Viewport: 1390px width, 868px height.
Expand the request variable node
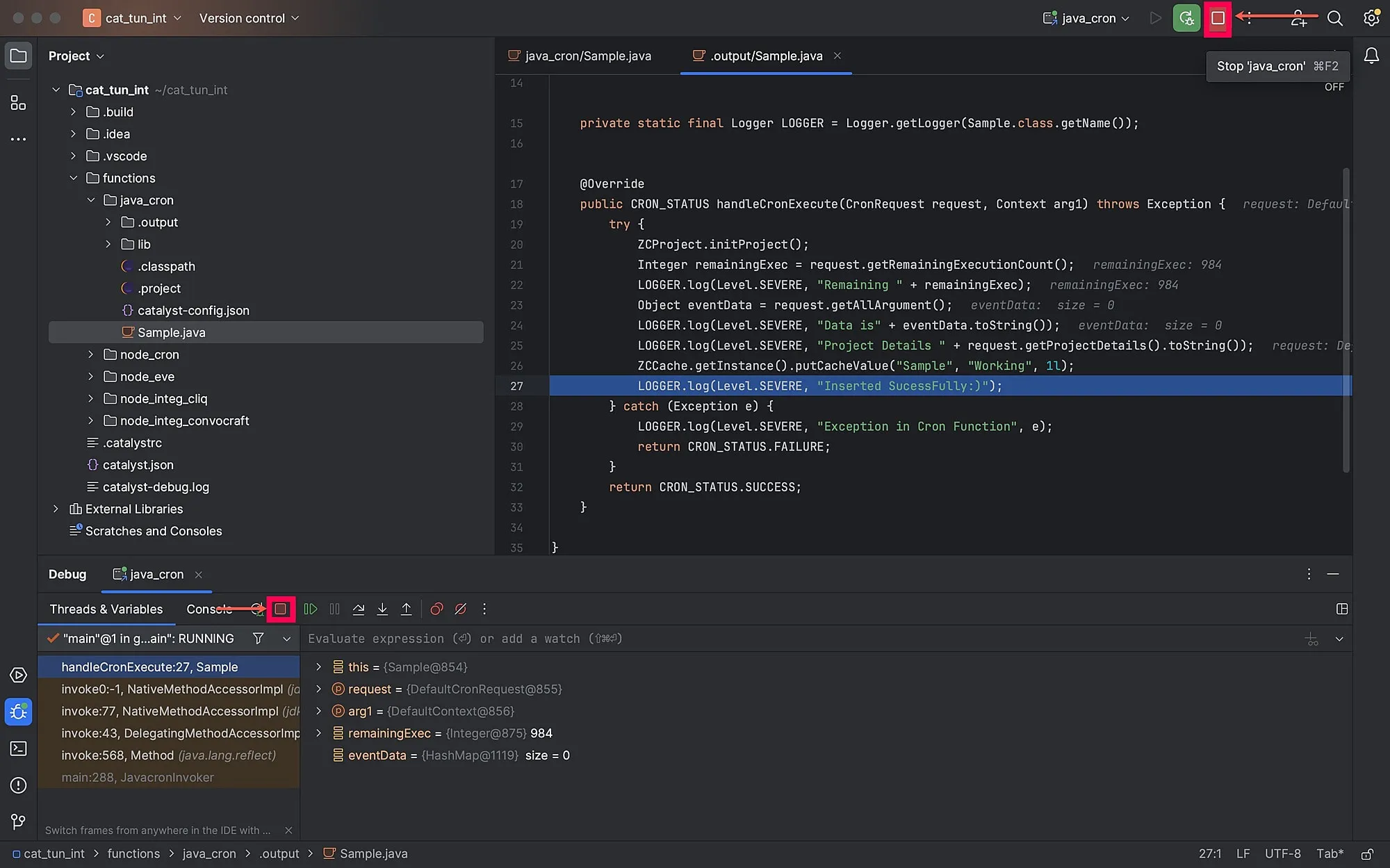(318, 689)
